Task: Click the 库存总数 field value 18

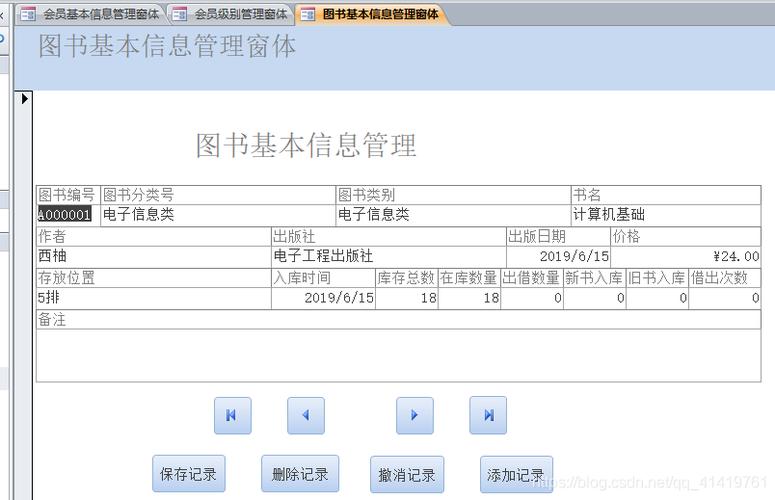Action: pos(407,298)
